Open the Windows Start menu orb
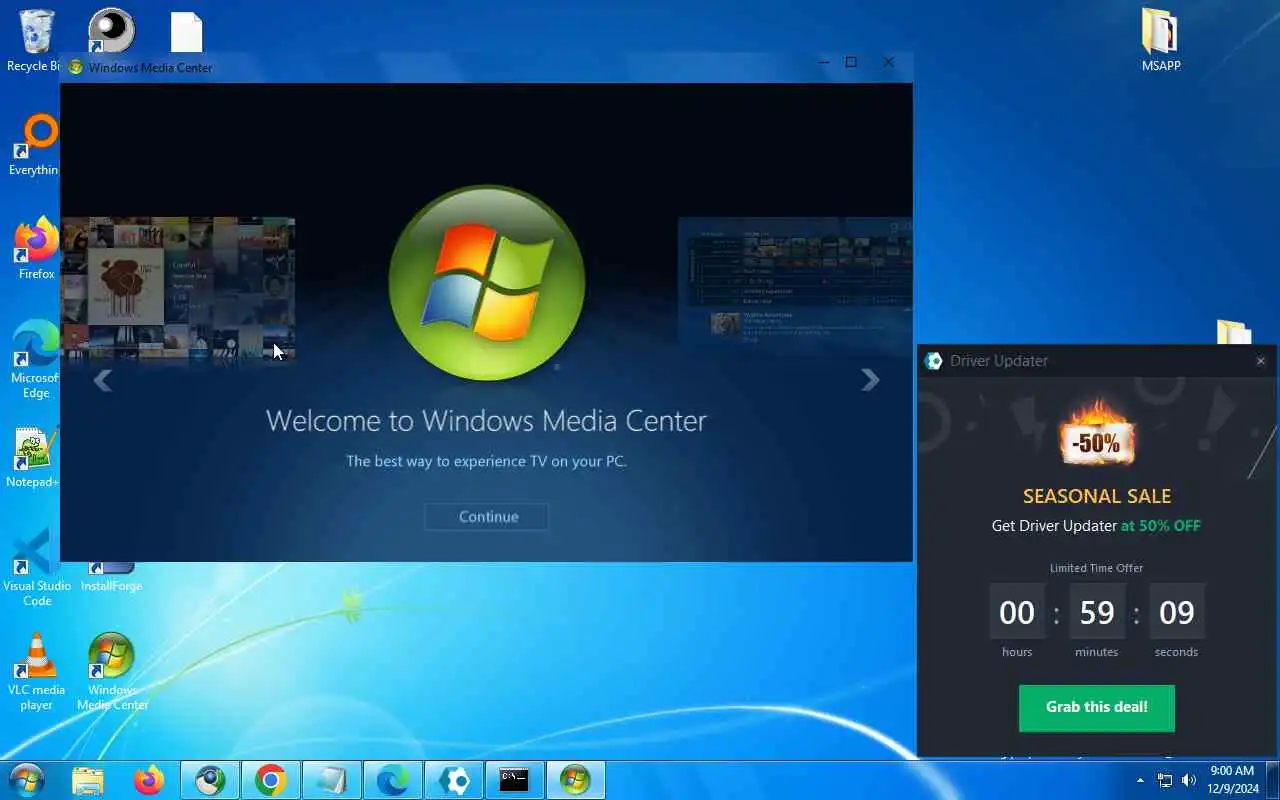This screenshot has height=800, width=1280. (27, 780)
